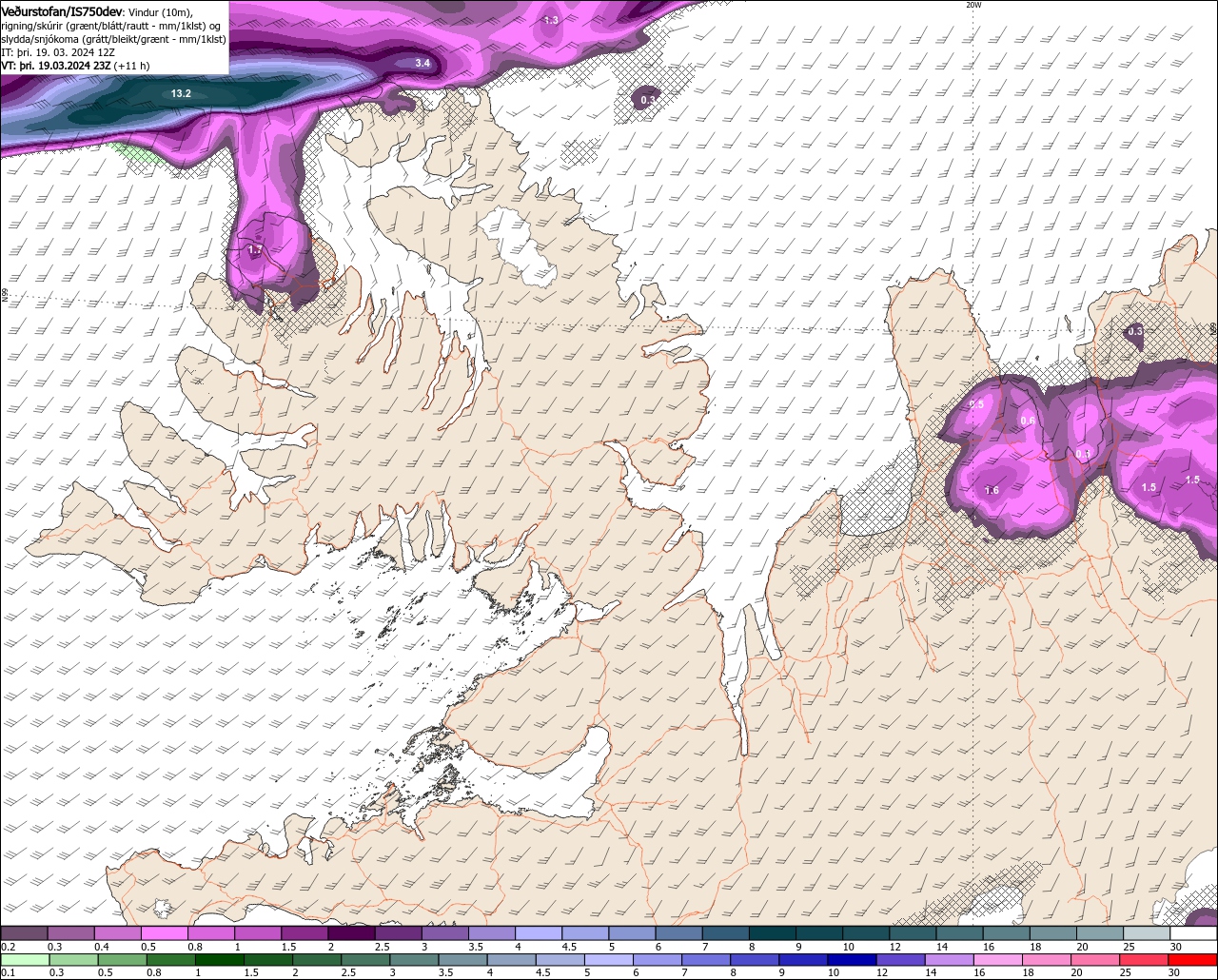Click upper scale light grey swatch between 25 and 30
Image resolution: width=1218 pixels, height=980 pixels.
[1147, 933]
